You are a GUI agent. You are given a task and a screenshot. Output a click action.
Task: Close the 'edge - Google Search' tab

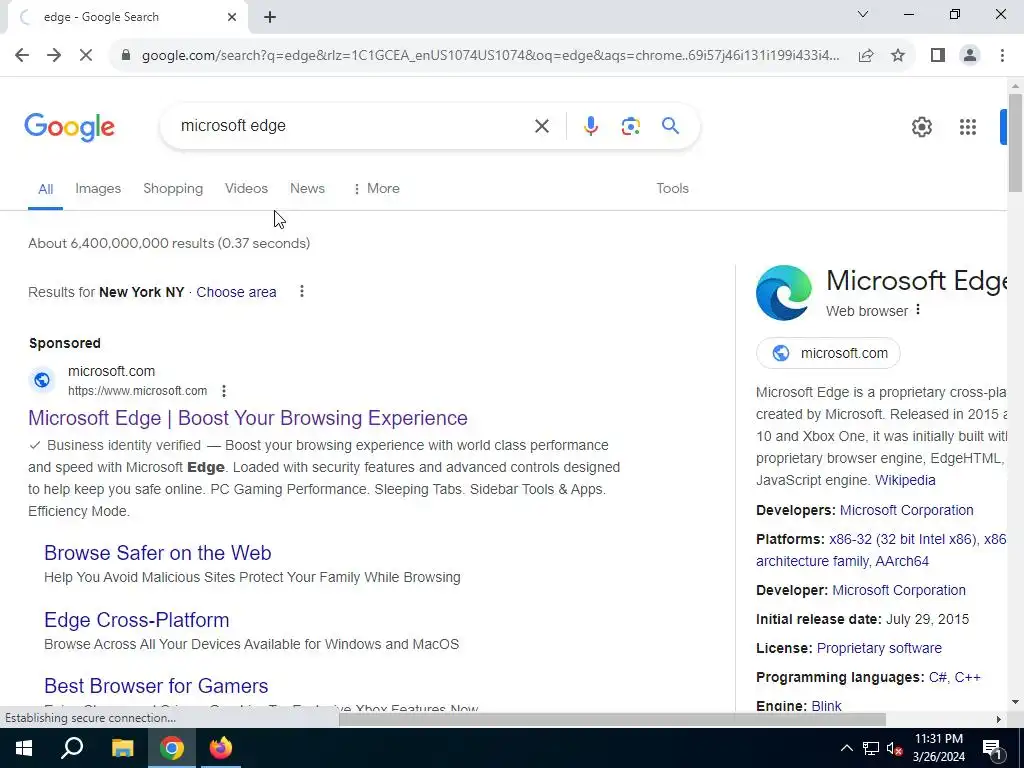[x=232, y=17]
